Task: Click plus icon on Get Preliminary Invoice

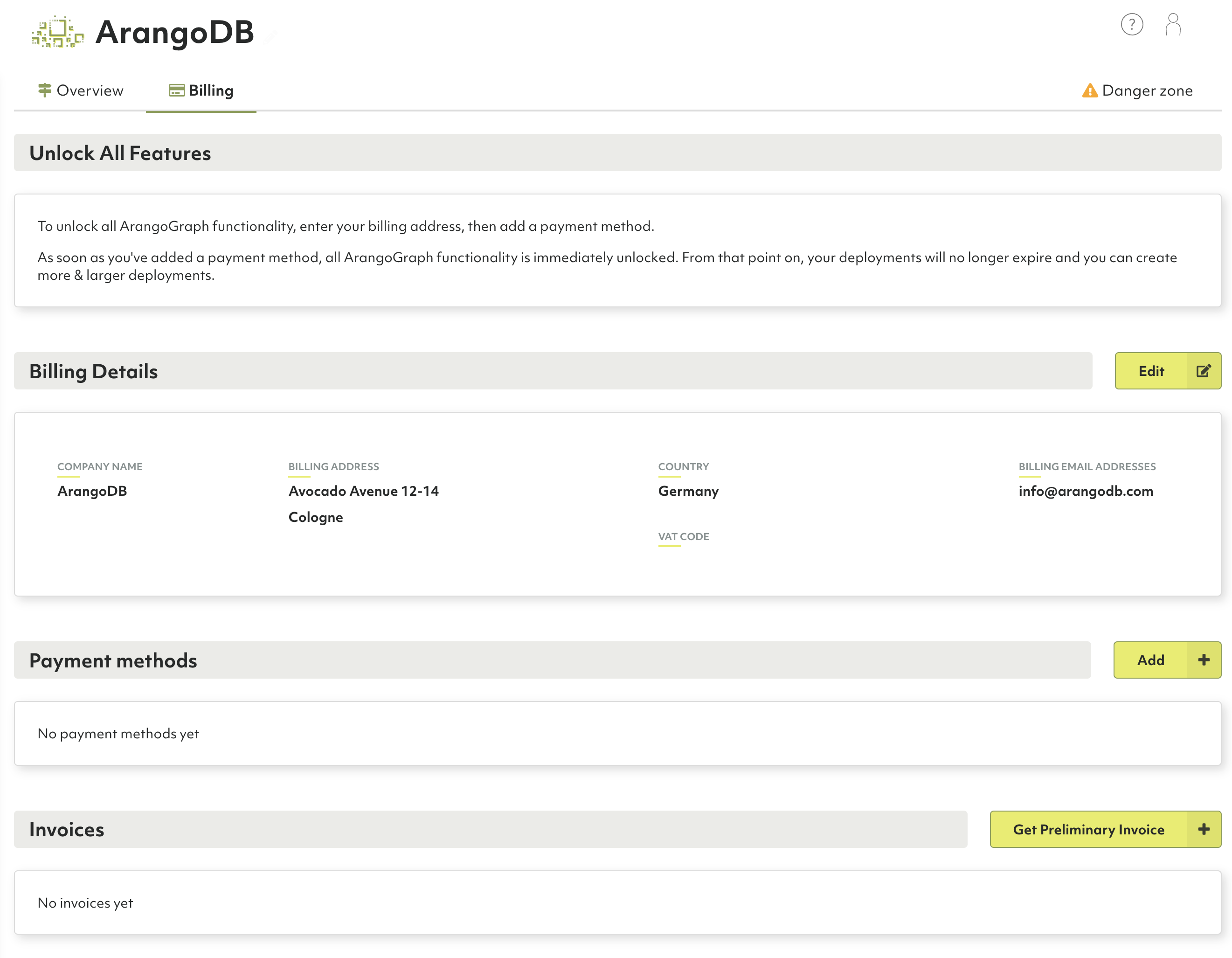Action: click(x=1203, y=829)
